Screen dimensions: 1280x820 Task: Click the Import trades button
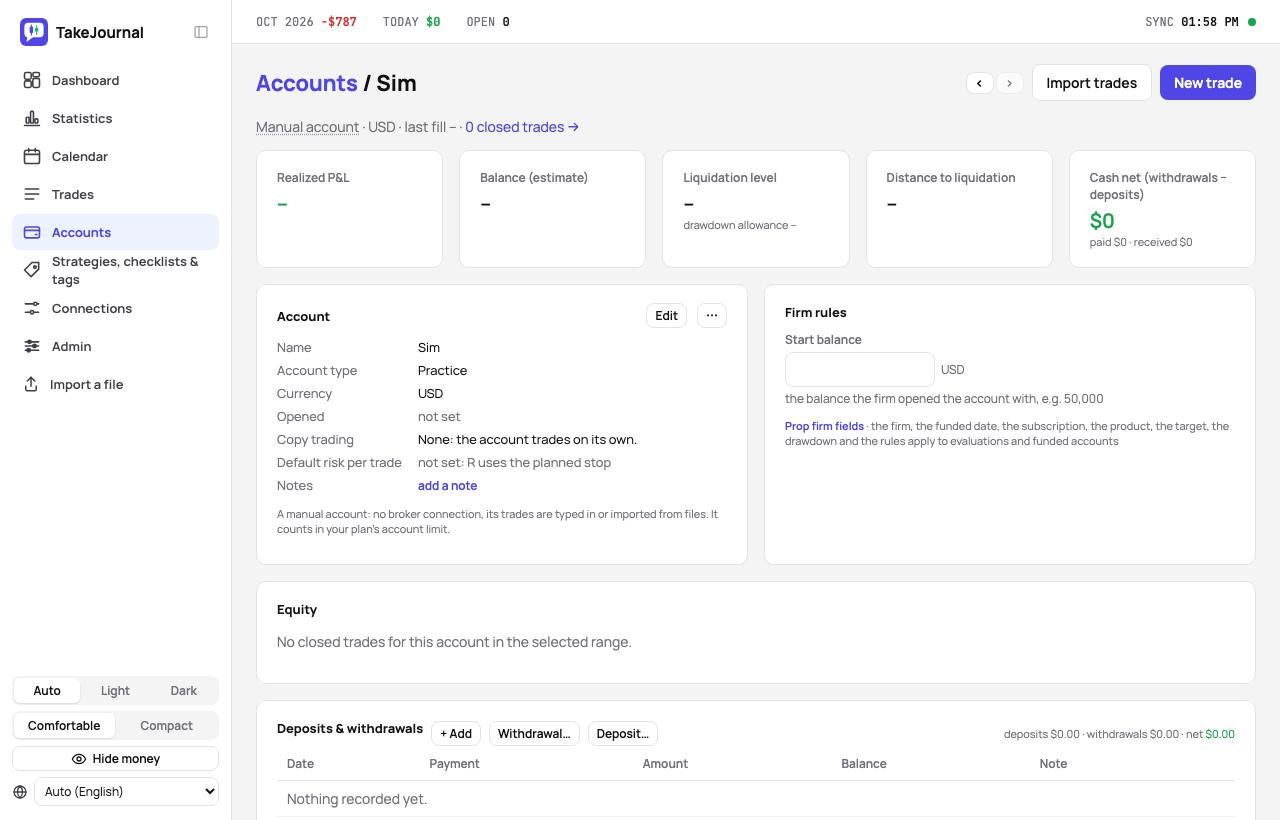(x=1092, y=83)
